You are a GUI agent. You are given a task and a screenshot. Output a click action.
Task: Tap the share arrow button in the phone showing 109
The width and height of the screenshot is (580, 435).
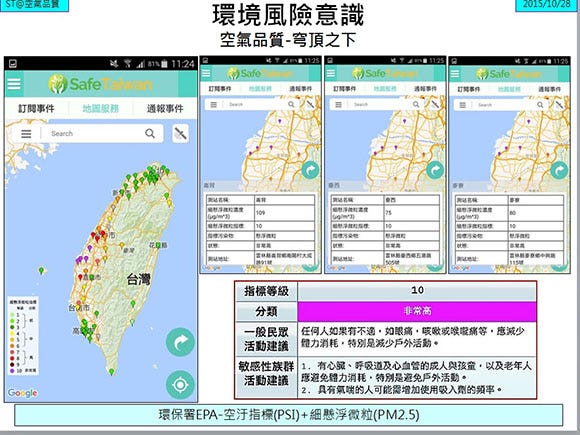coord(310,171)
